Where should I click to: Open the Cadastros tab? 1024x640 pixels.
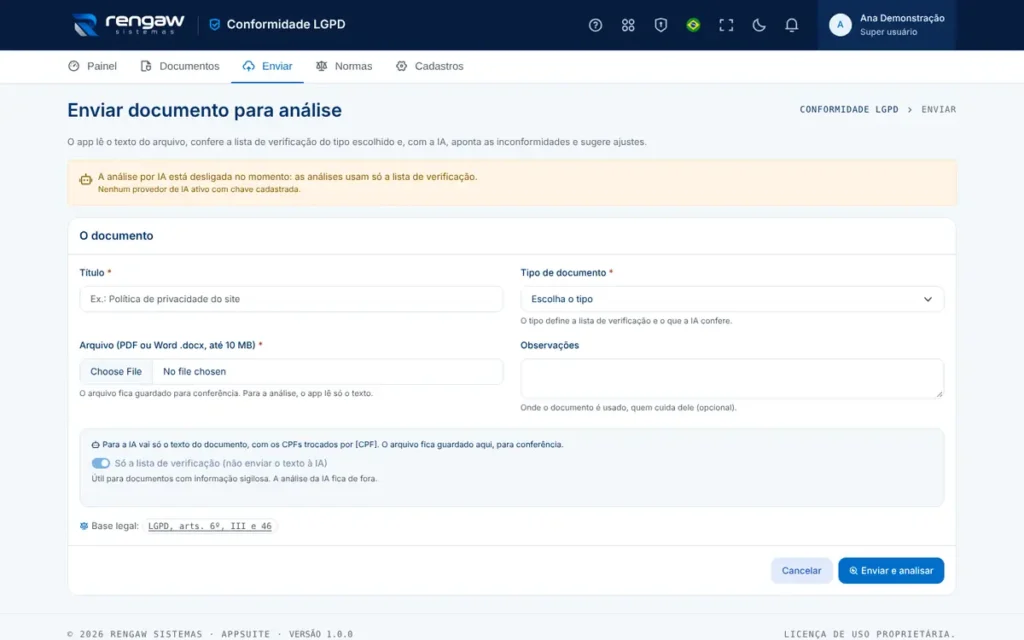point(429,66)
